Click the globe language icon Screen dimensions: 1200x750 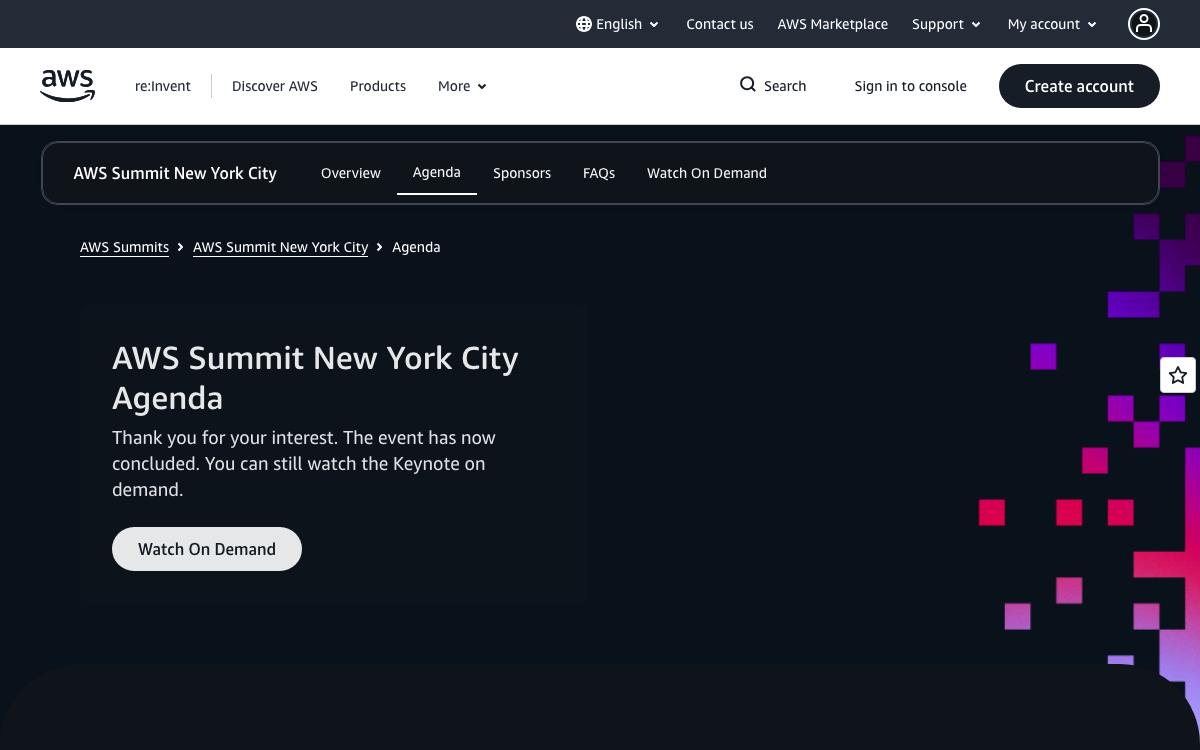584,24
